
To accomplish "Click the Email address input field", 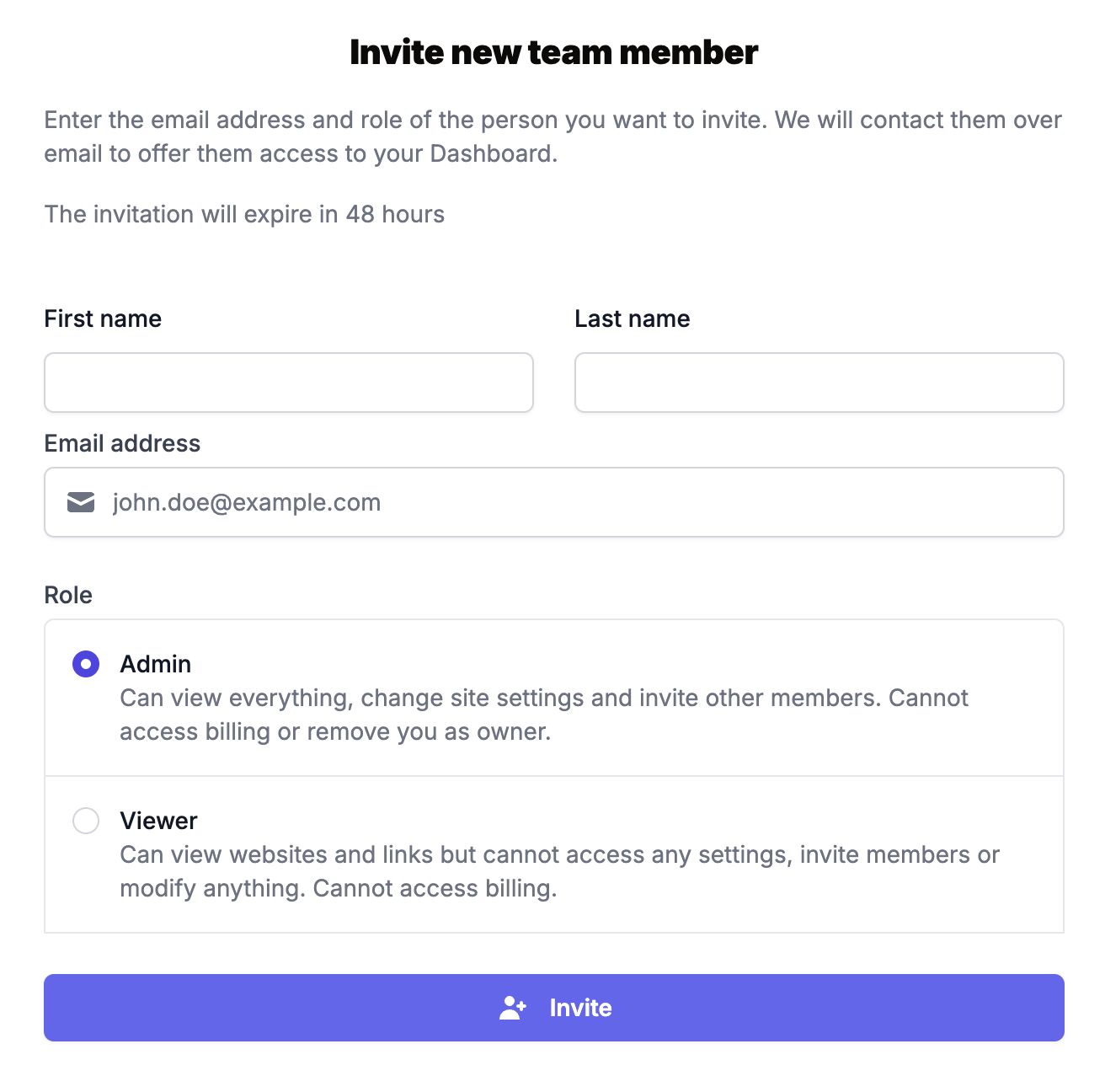I will (553, 502).
